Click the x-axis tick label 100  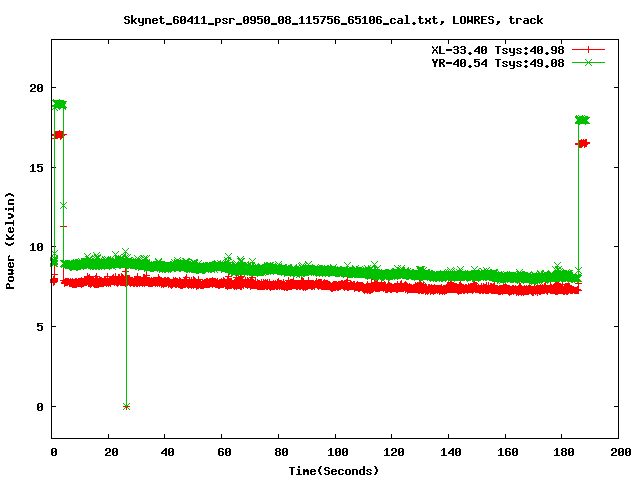tap(338, 452)
